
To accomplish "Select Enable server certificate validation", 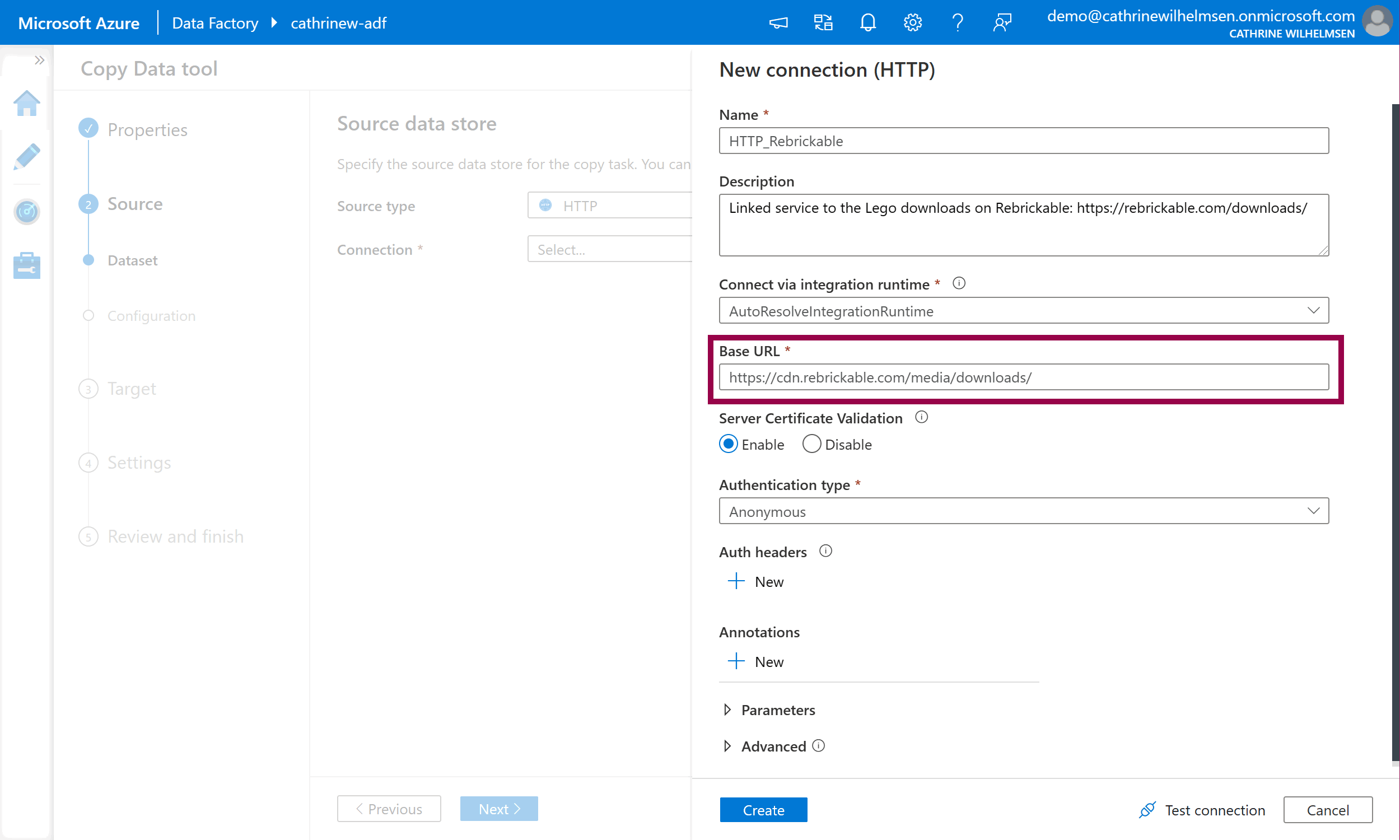I will [x=729, y=444].
